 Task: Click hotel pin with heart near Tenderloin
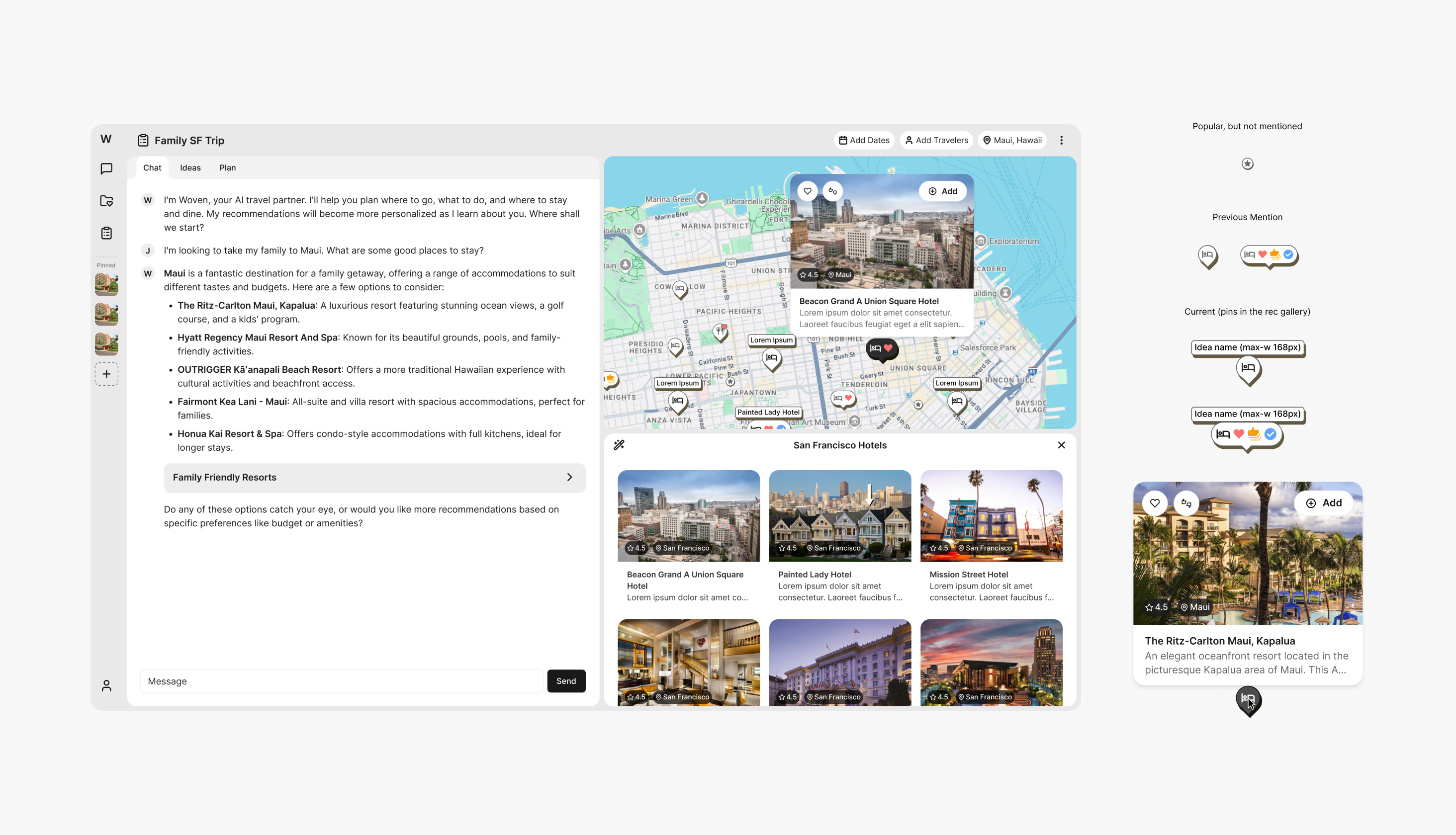tap(843, 399)
